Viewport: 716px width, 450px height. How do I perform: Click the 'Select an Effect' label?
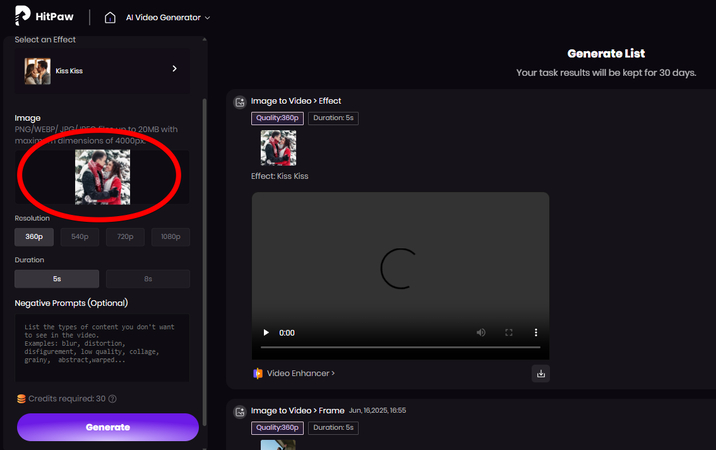[x=45, y=40]
